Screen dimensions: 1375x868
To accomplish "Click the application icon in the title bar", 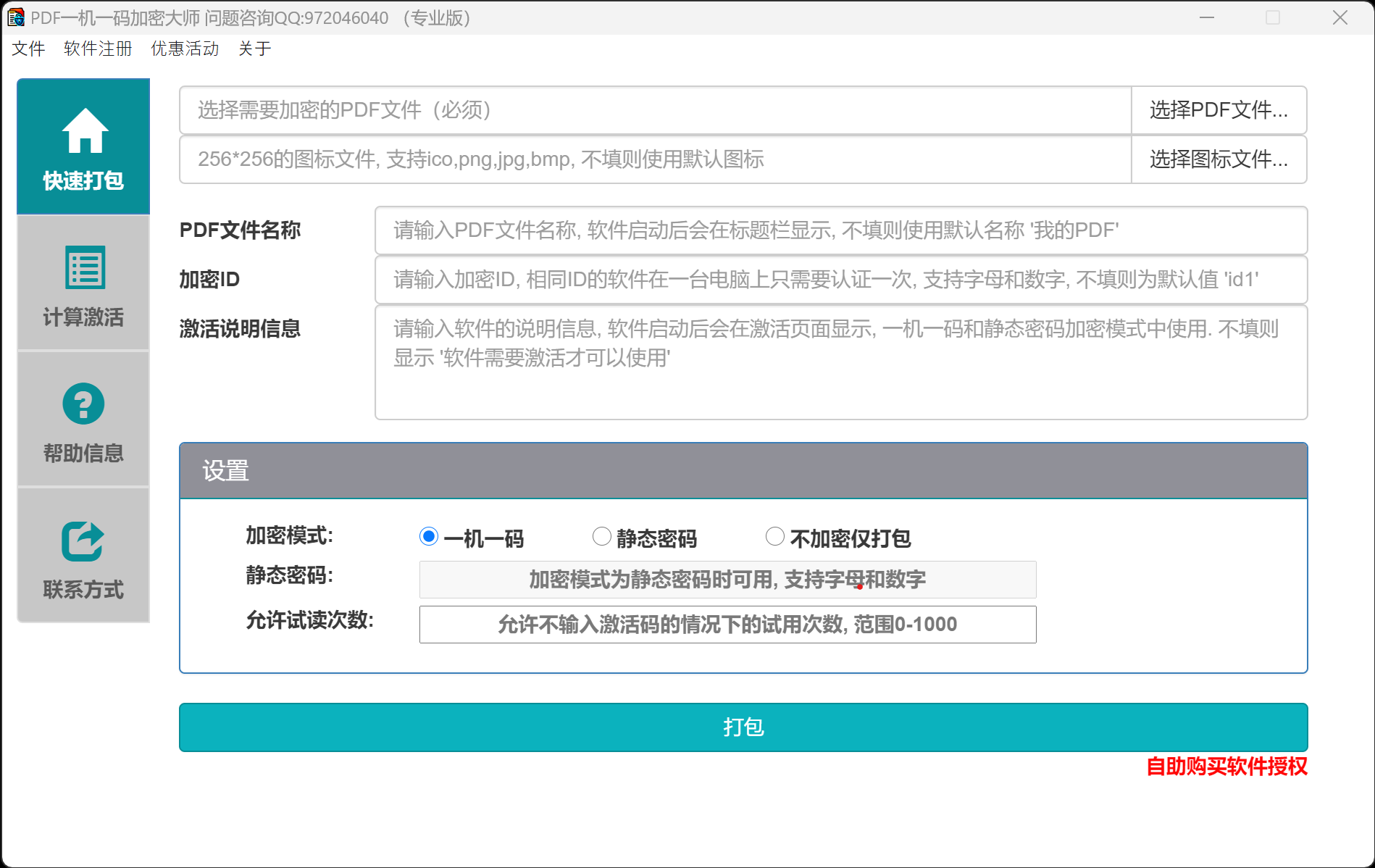I will point(15,17).
